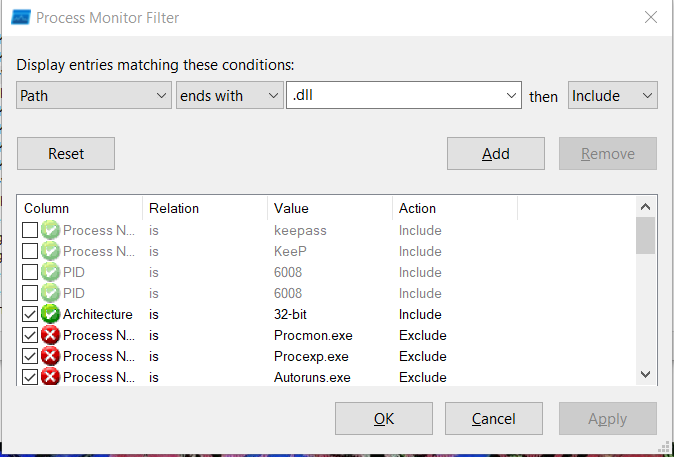Click green icon on first PID 6008 row
674x457 pixels.
[51, 272]
